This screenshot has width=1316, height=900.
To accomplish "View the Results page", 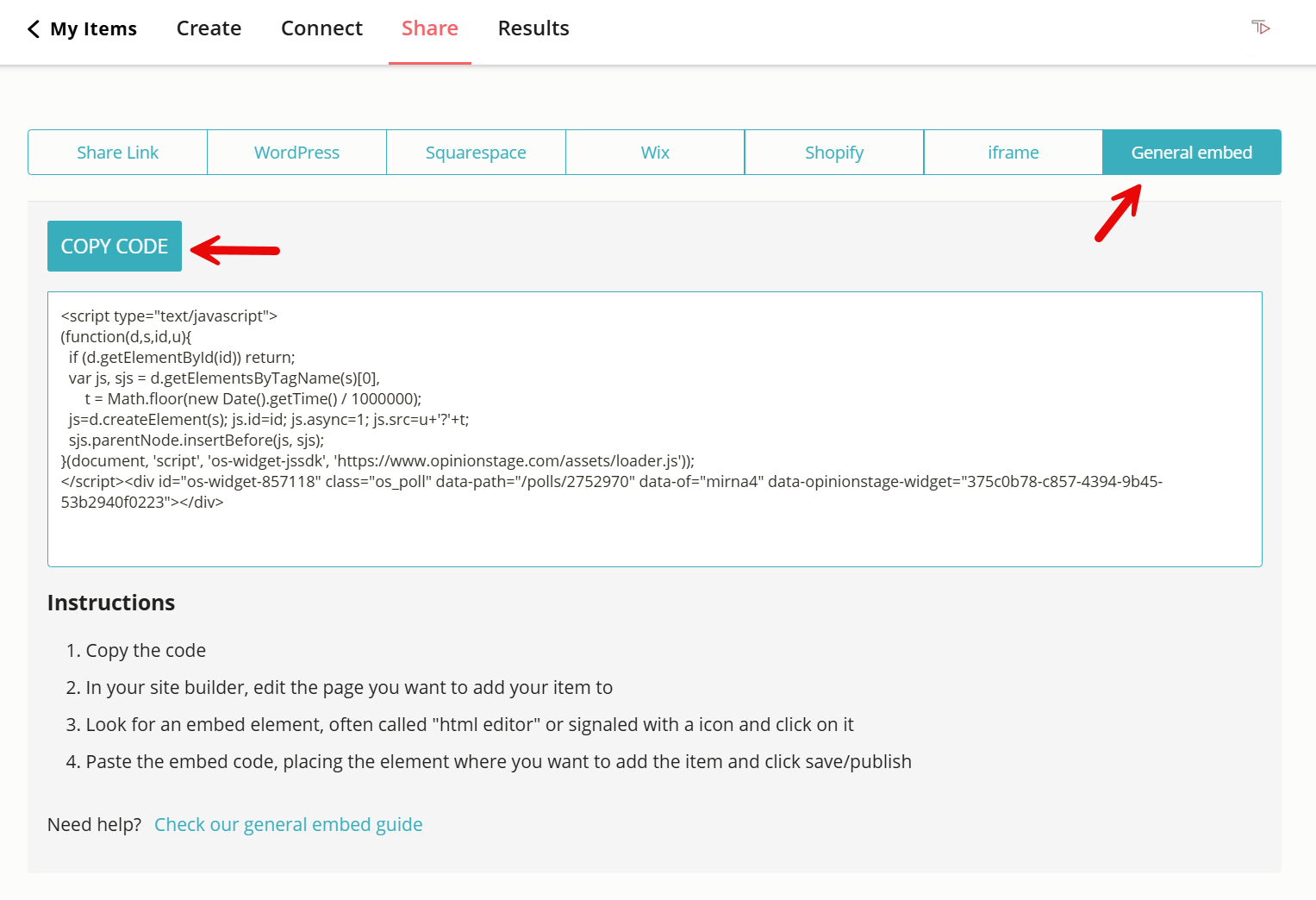I will (x=533, y=28).
